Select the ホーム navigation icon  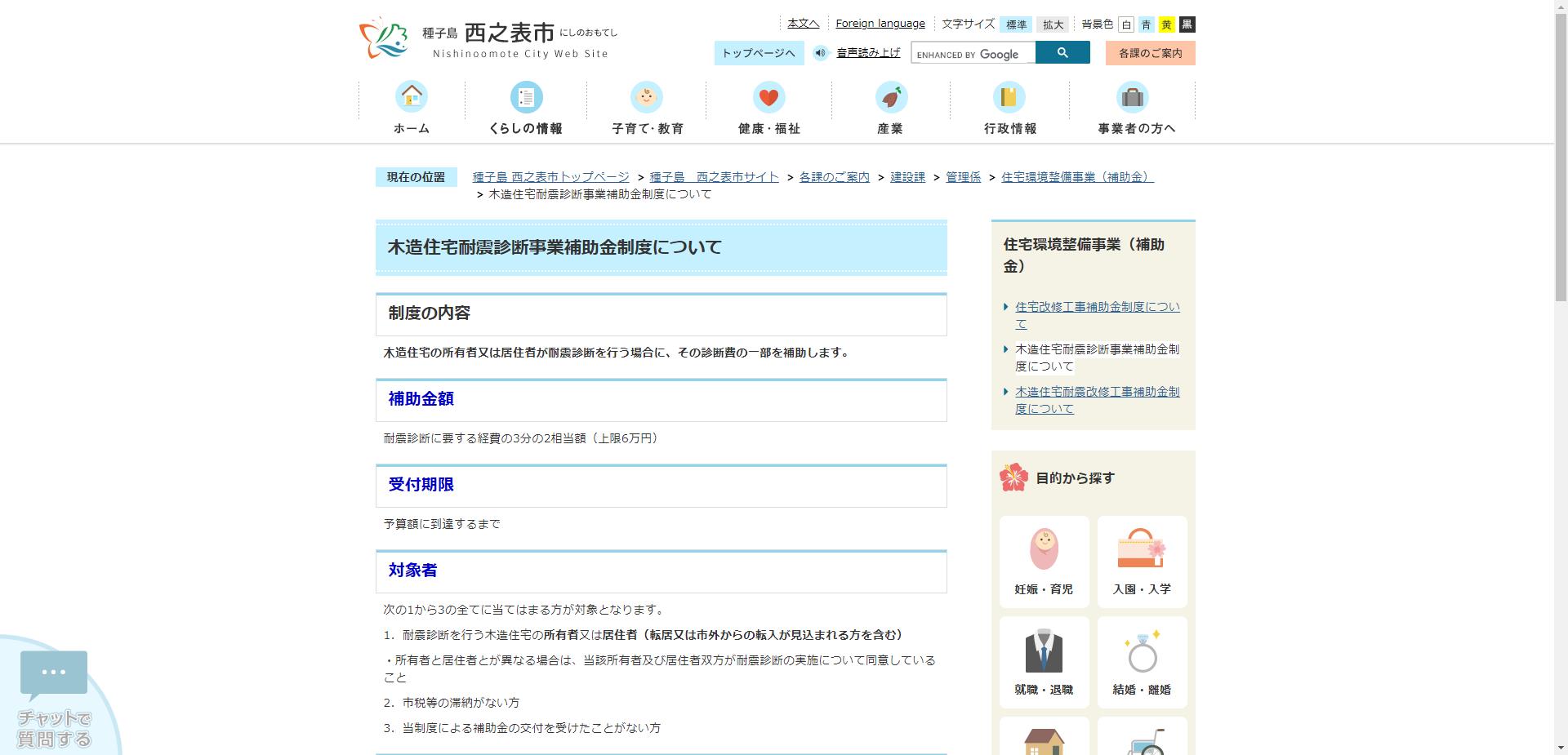[412, 97]
